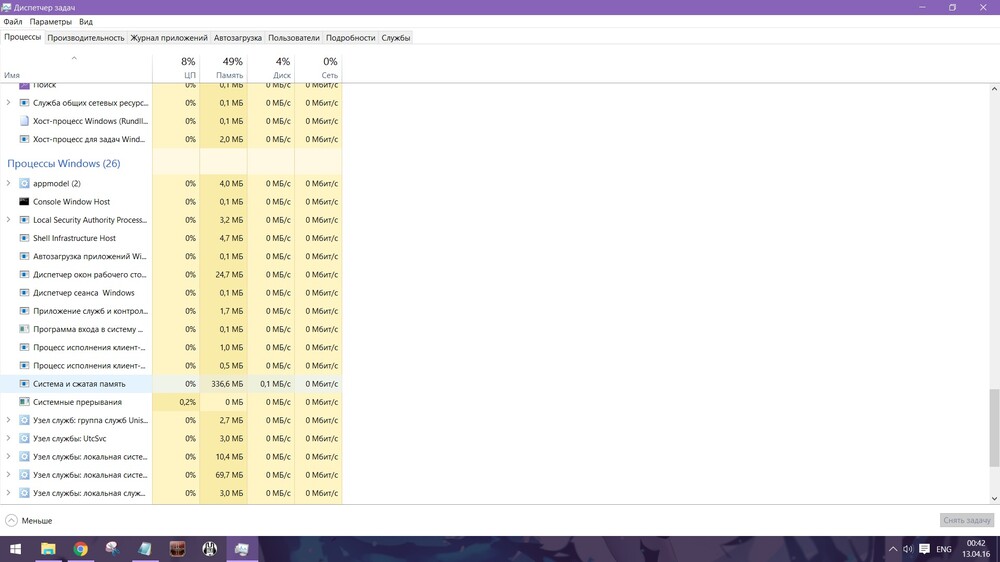Select the Хост-процесс для задач Windows row

171,139
